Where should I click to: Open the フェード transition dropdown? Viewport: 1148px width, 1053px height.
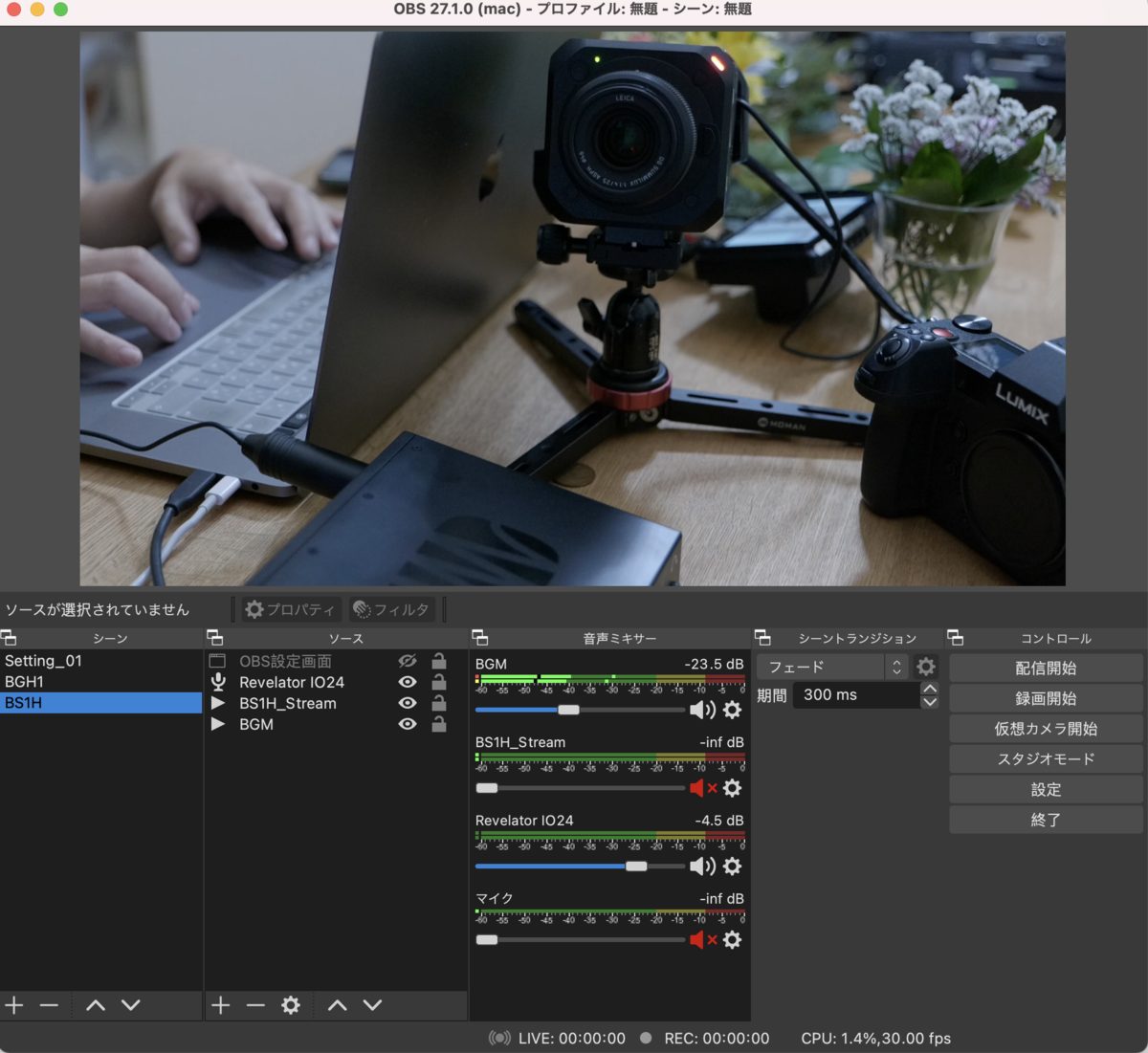pos(831,667)
